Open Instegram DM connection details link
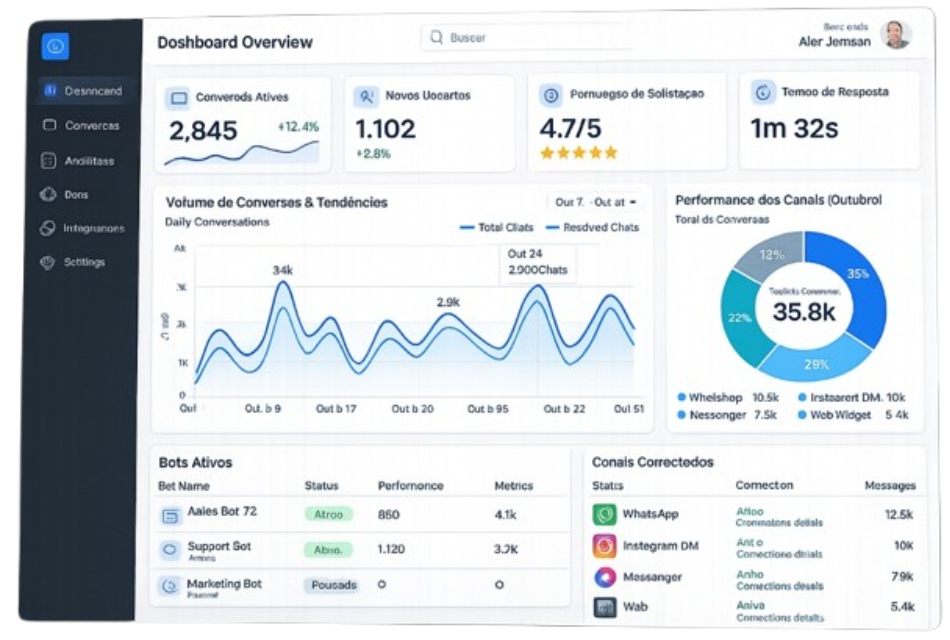Viewport: 950px width, 640px height. [779, 554]
